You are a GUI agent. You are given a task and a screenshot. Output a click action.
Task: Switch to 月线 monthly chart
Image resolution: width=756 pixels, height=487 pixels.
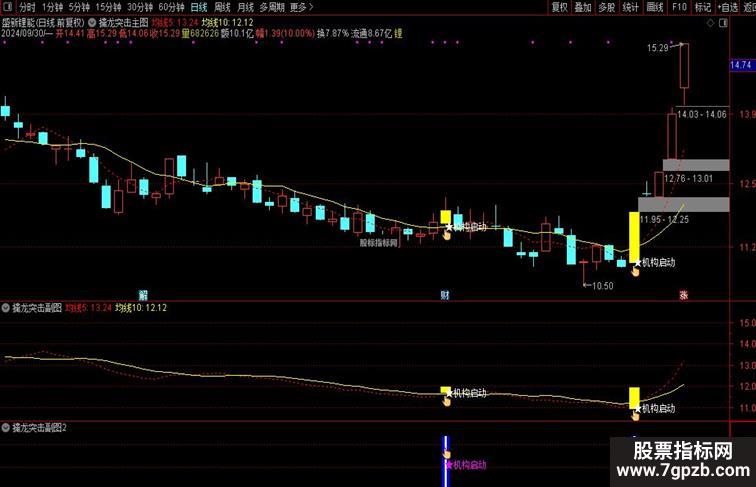(245, 7)
